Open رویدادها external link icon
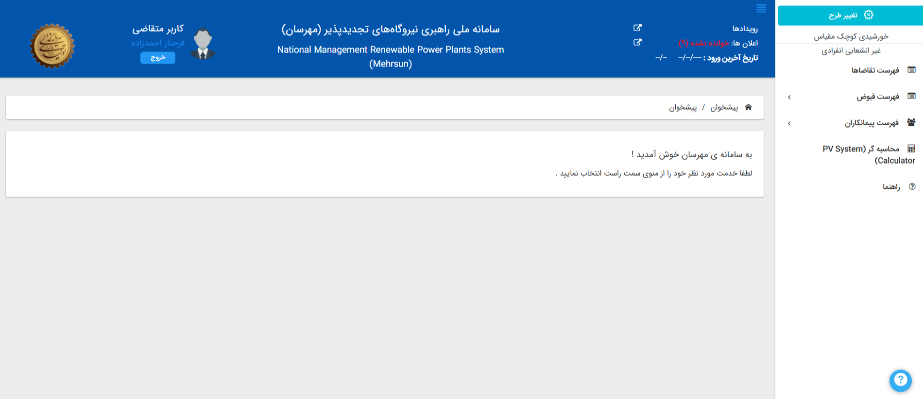The image size is (923, 399). (637, 28)
